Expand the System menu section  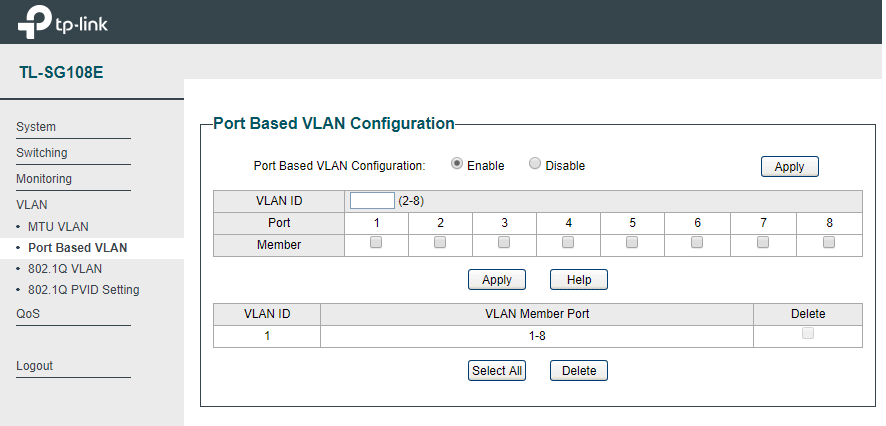pyautogui.click(x=36, y=127)
